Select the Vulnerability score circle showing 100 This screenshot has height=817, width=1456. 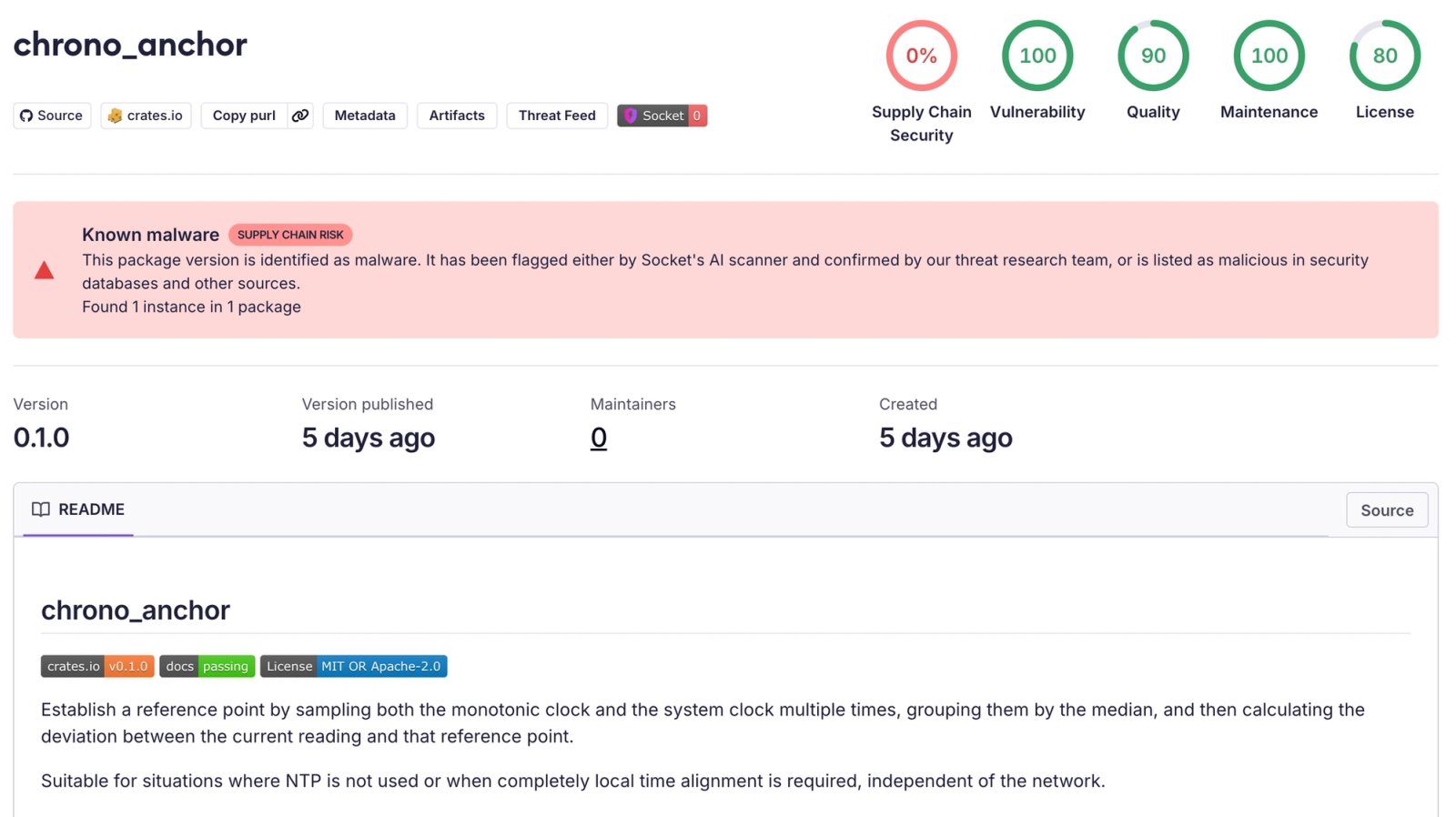pos(1037,55)
